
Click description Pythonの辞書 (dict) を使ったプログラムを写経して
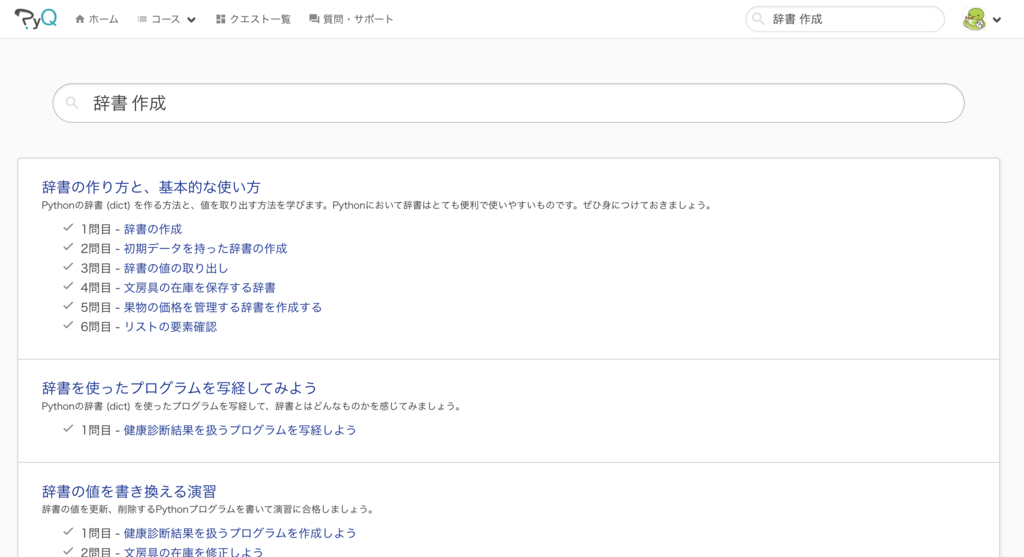252,407
